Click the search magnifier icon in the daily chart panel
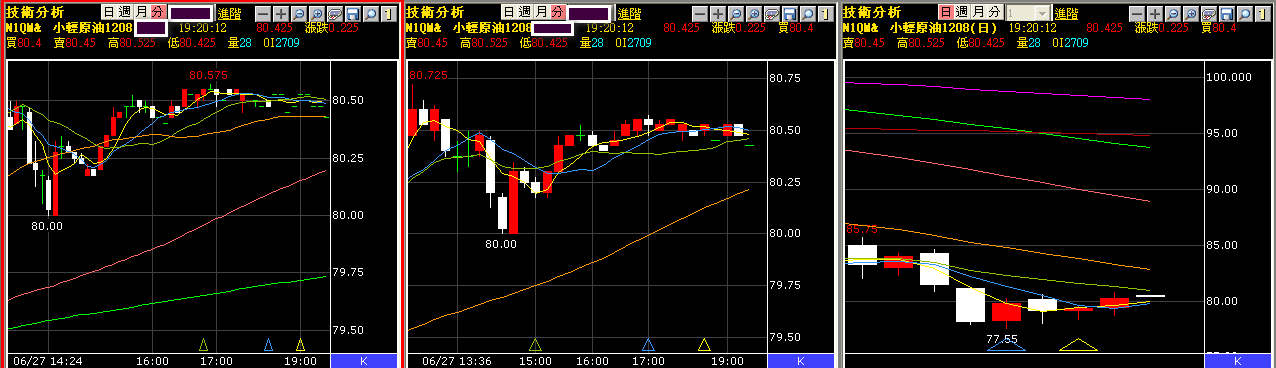The height and width of the screenshot is (368, 1276). (1246, 13)
